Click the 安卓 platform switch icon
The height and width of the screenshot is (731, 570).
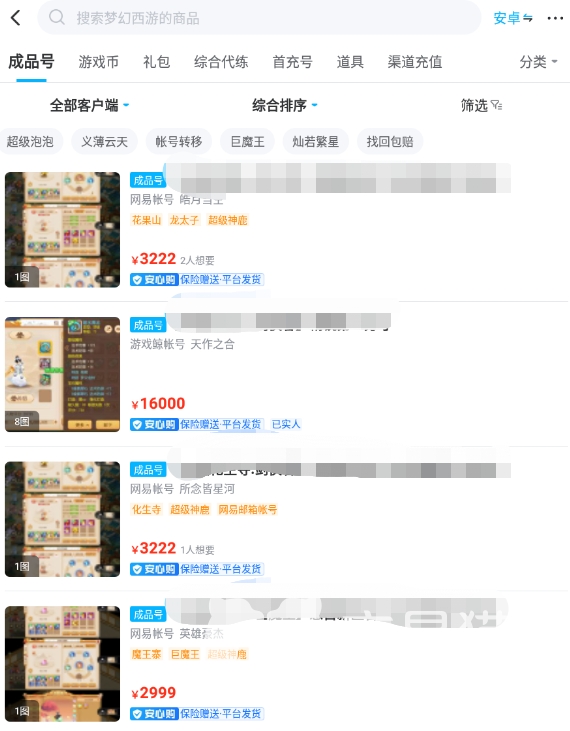528,18
